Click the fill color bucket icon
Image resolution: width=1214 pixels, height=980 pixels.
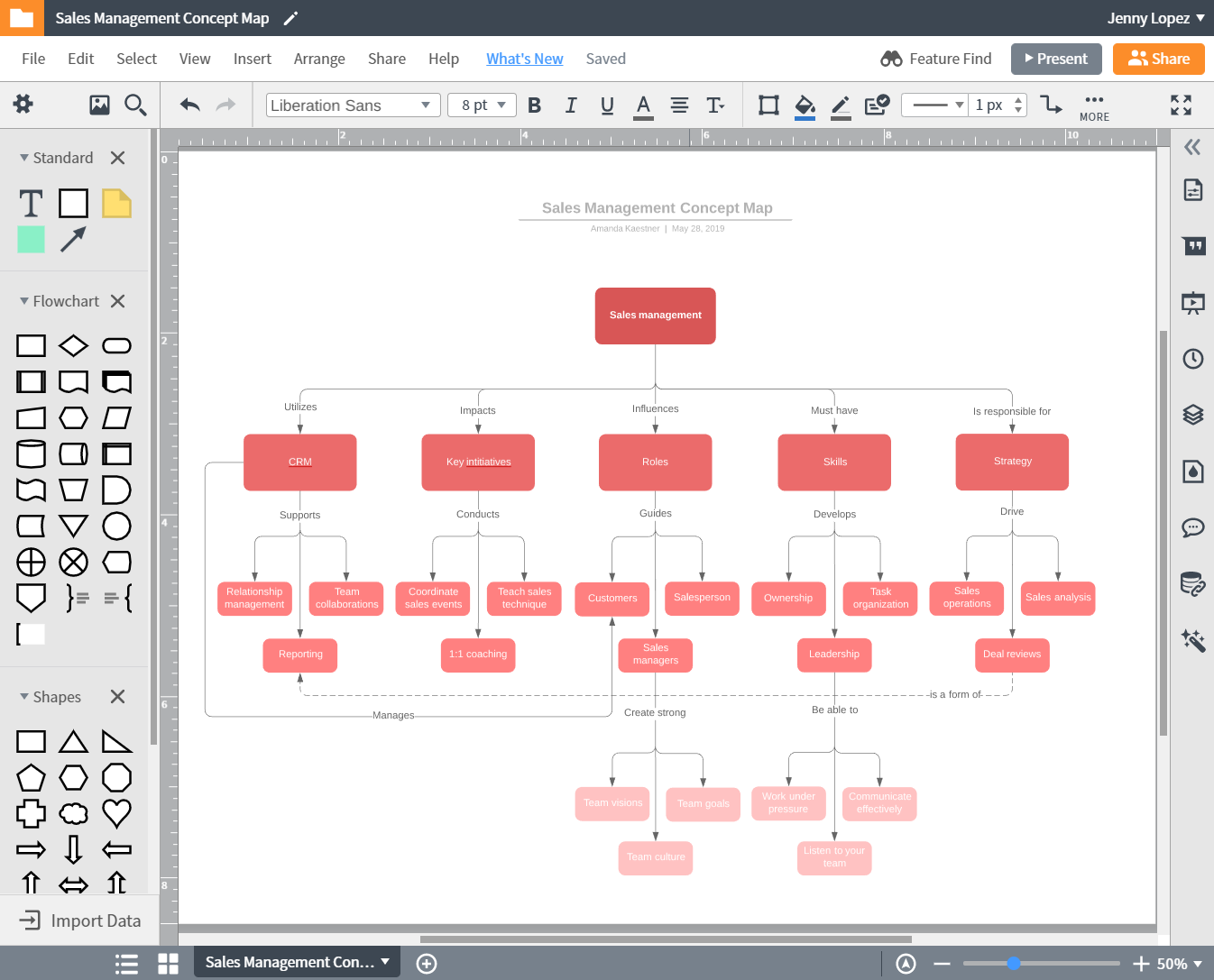click(x=805, y=105)
